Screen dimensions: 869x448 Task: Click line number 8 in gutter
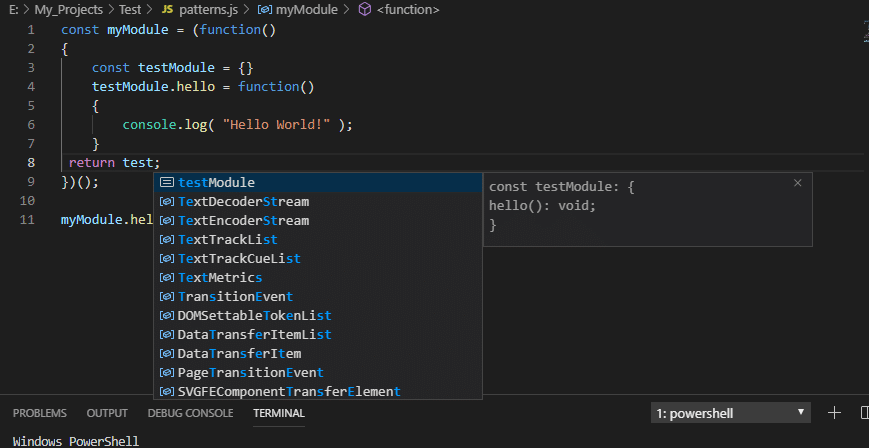pos(30,162)
